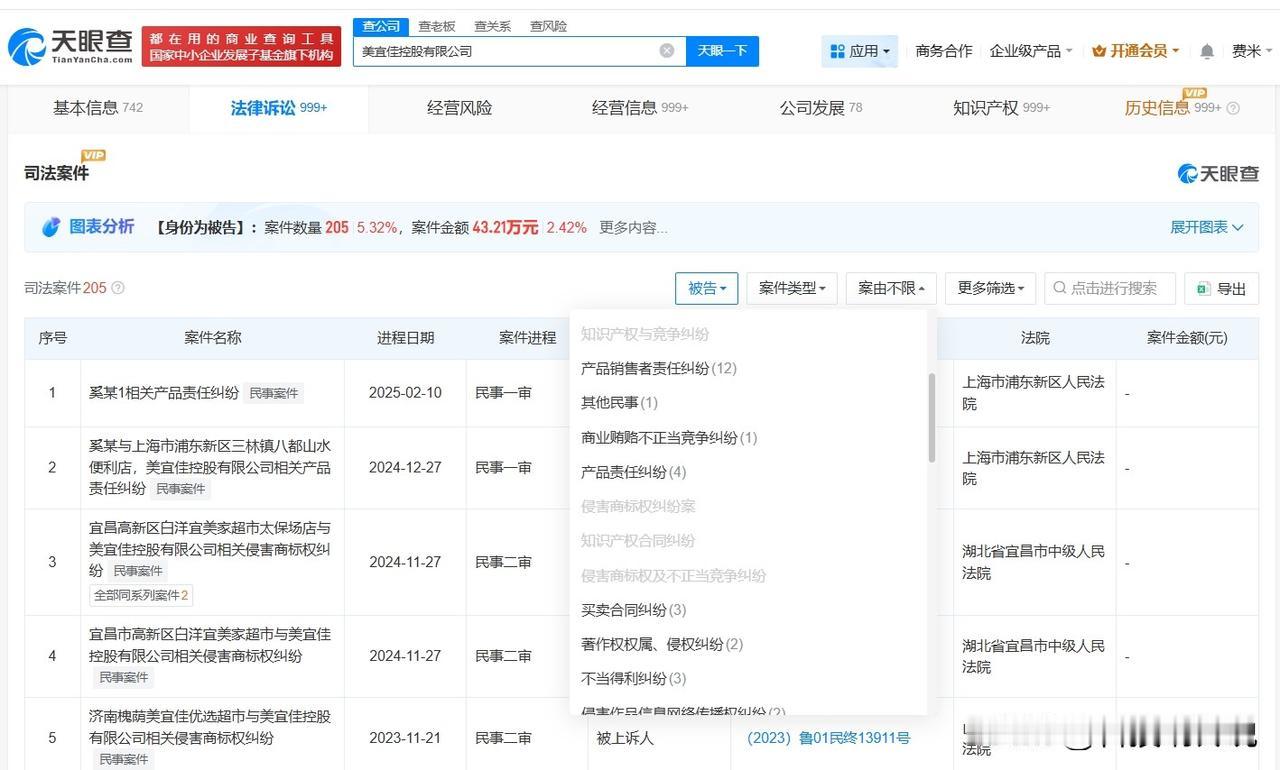Screen dimensions: 1280x770
Task: Click date cell 2024-12-27
Action: coord(405,467)
